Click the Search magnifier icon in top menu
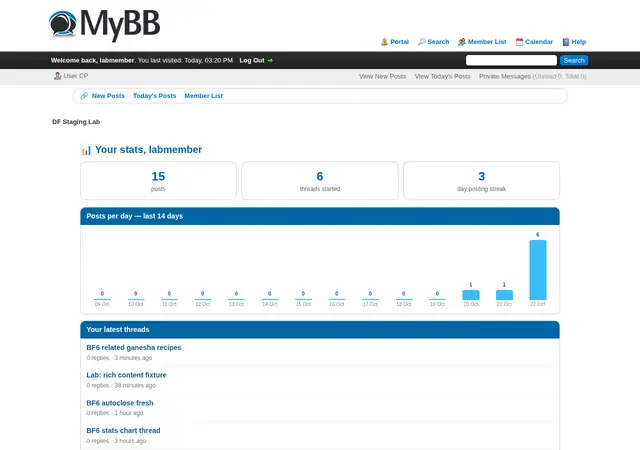Screen dimensions: 640x450 [x=422, y=42]
